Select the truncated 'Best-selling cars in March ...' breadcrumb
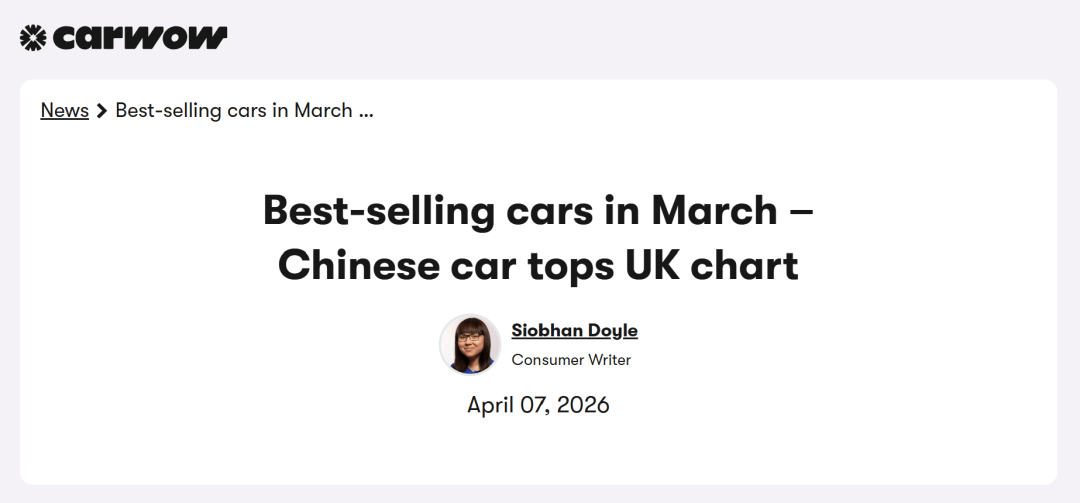 244,110
